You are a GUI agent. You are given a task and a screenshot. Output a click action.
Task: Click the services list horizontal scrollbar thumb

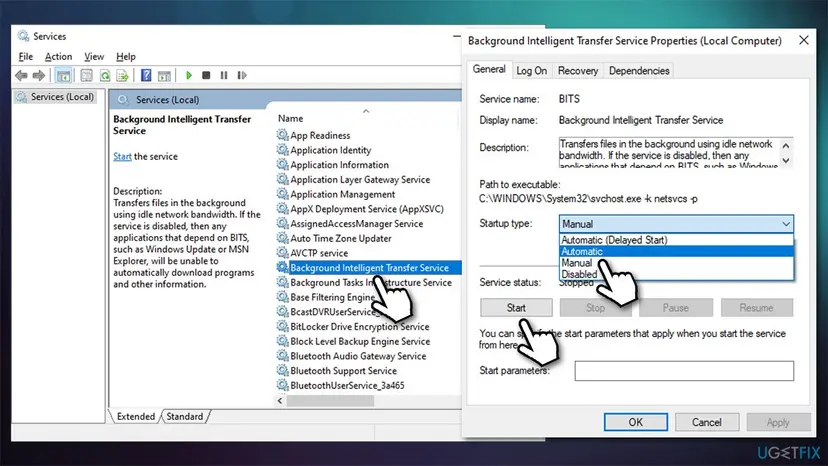click(x=331, y=401)
